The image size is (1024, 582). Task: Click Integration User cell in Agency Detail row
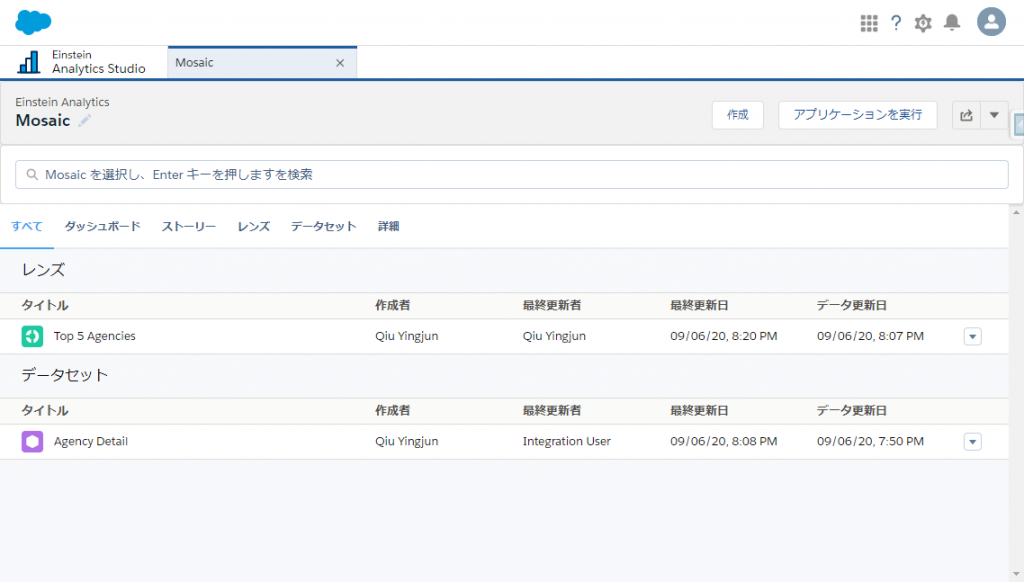567,441
